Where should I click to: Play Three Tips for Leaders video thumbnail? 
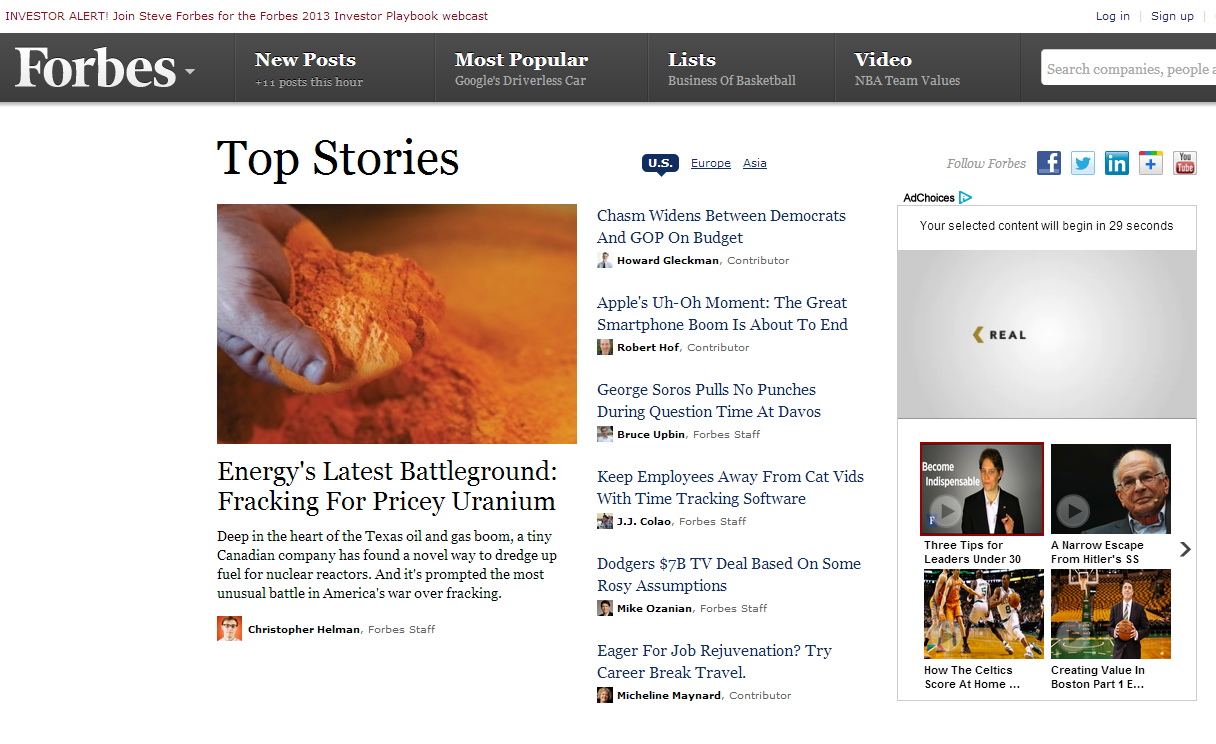(x=982, y=489)
